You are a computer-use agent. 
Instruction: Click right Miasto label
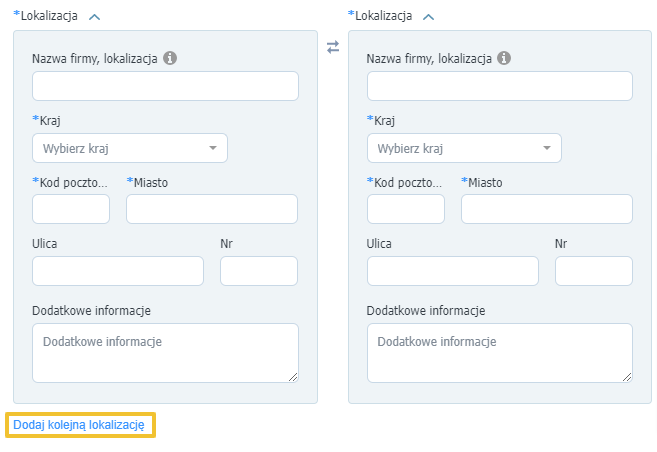(485, 183)
